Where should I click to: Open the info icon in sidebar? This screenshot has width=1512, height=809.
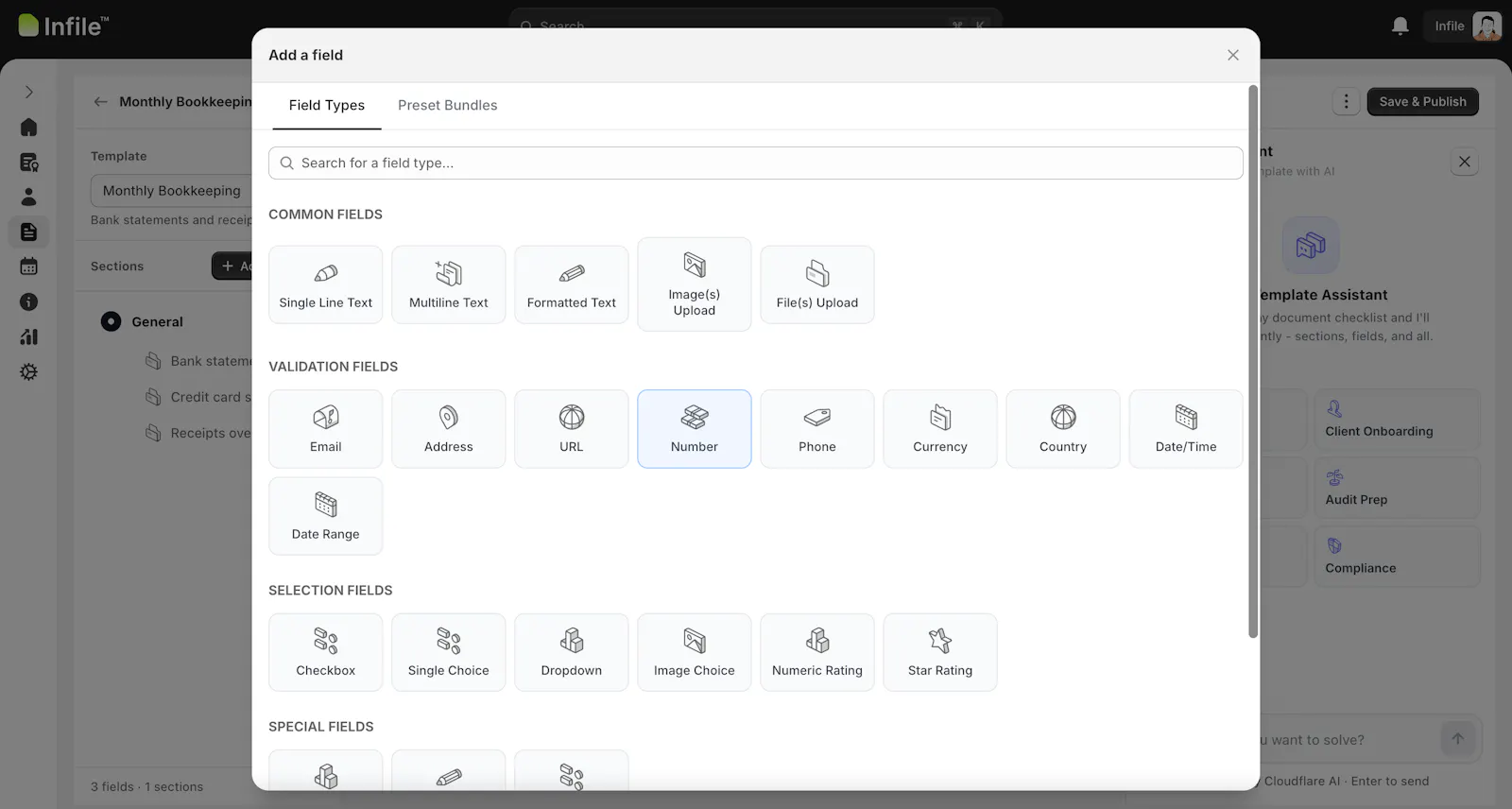[x=28, y=301]
